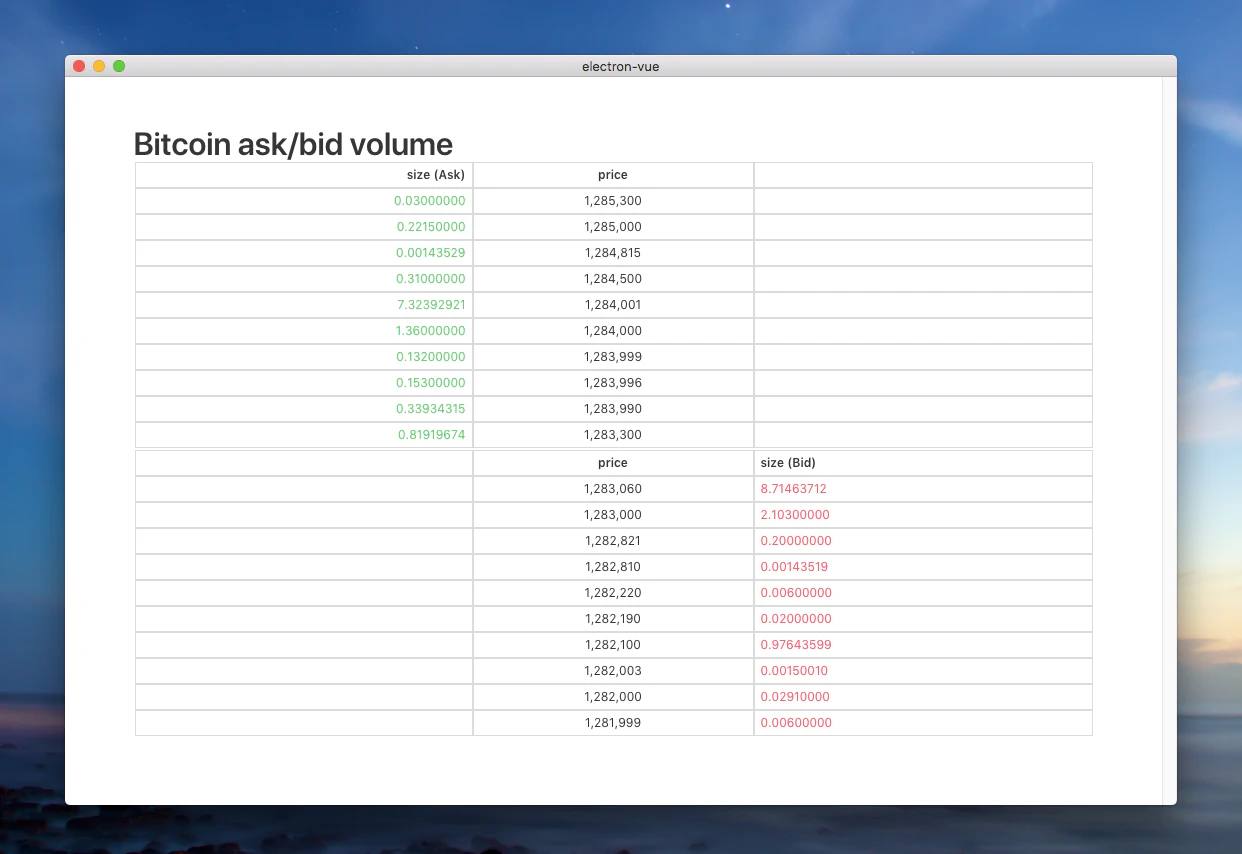Minimize the electron-vue window

pos(99,66)
